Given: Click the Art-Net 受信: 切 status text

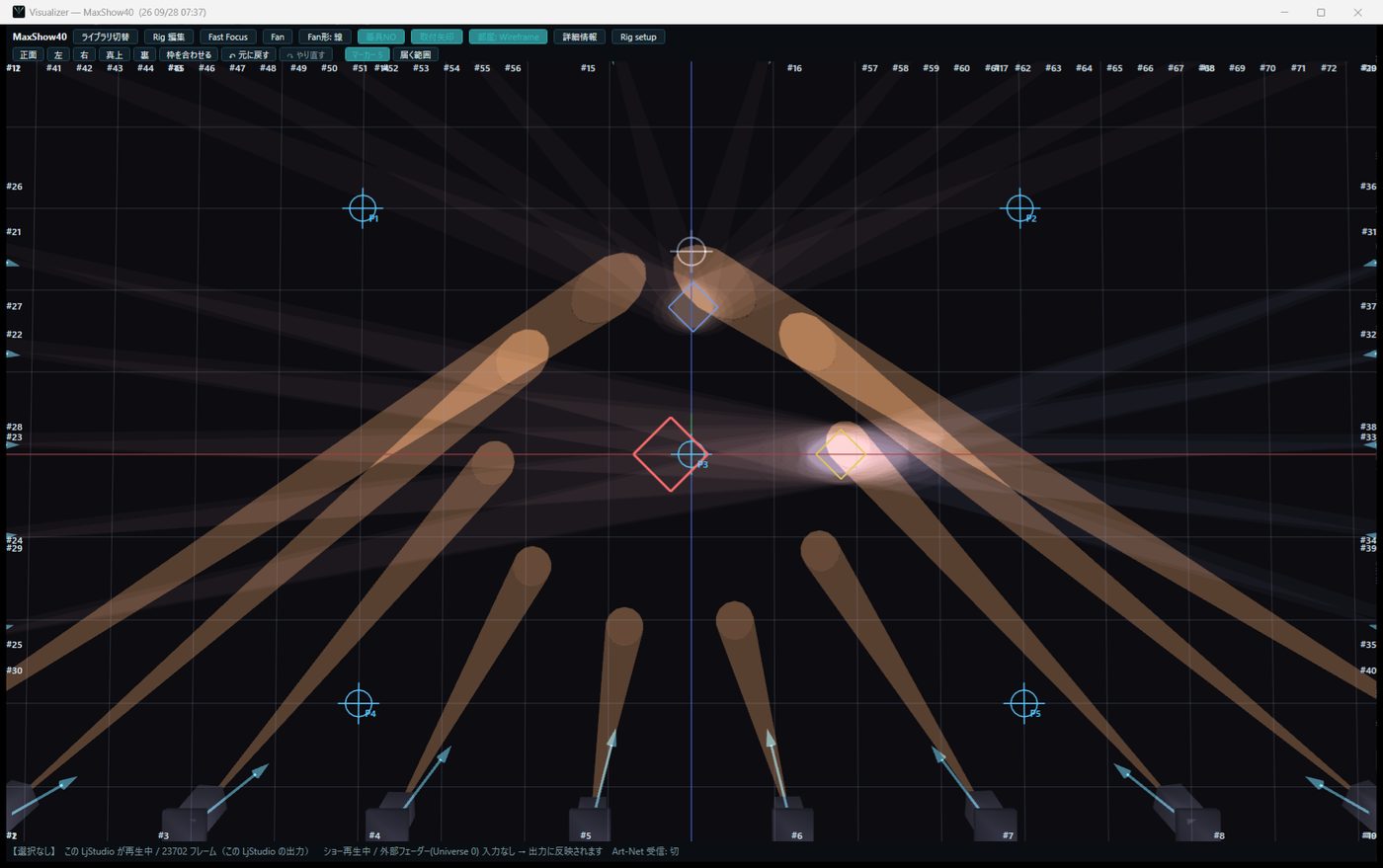Looking at the screenshot, I should [645, 851].
